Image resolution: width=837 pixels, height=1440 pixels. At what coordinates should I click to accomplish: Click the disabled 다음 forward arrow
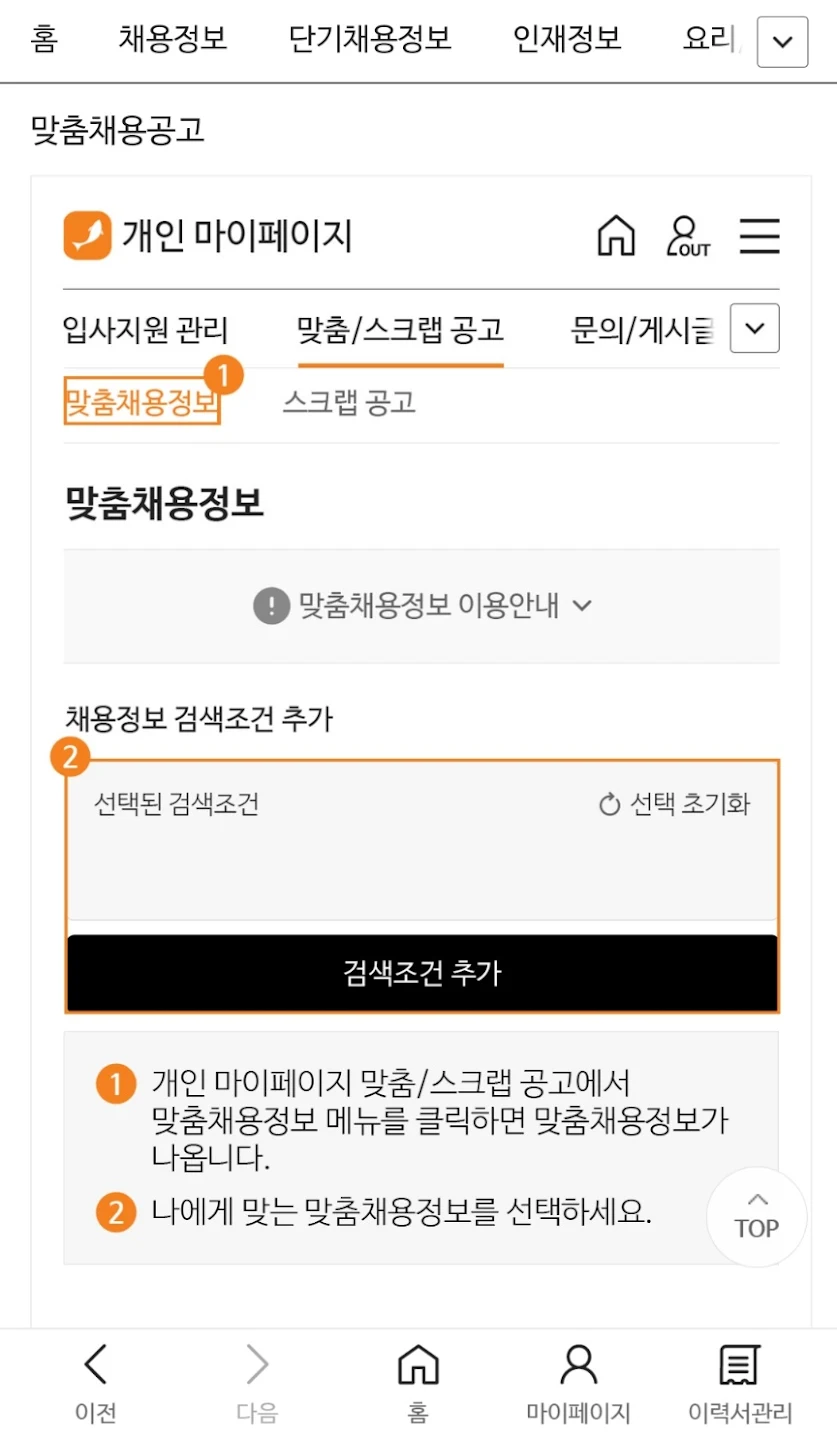pyautogui.click(x=258, y=1363)
